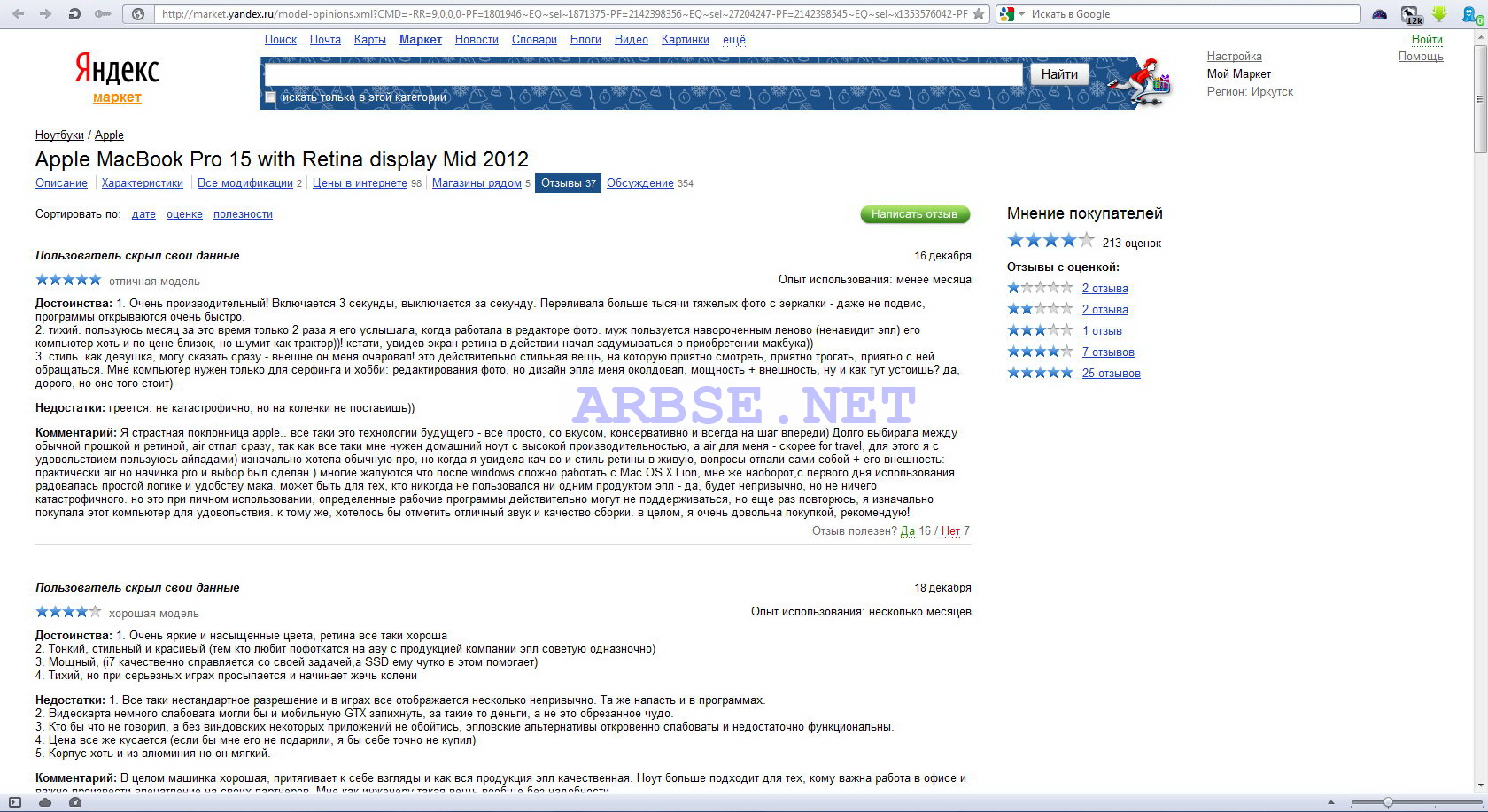This screenshot has height=812, width=1488.
Task: Open the Картинки service link
Action: click(685, 40)
